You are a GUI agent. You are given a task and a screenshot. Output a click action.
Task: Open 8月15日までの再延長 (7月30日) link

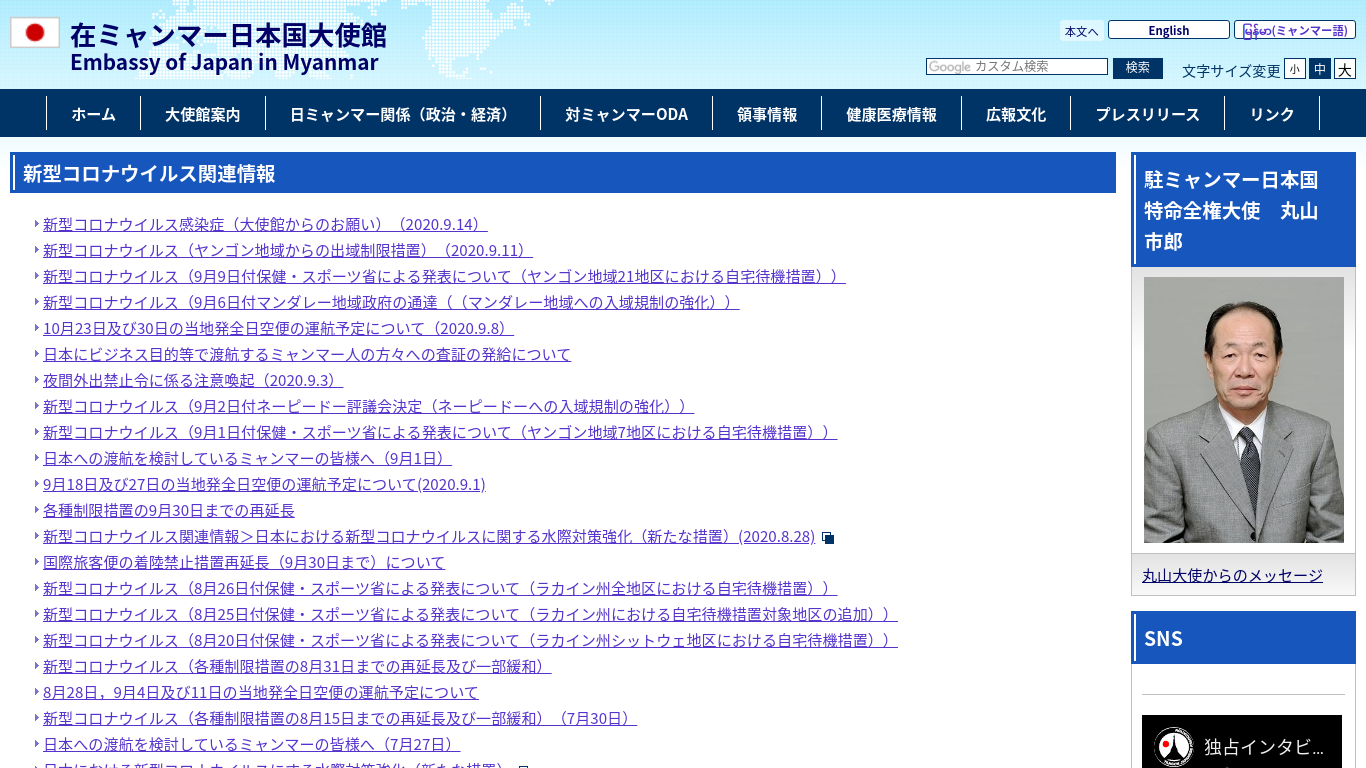340,718
